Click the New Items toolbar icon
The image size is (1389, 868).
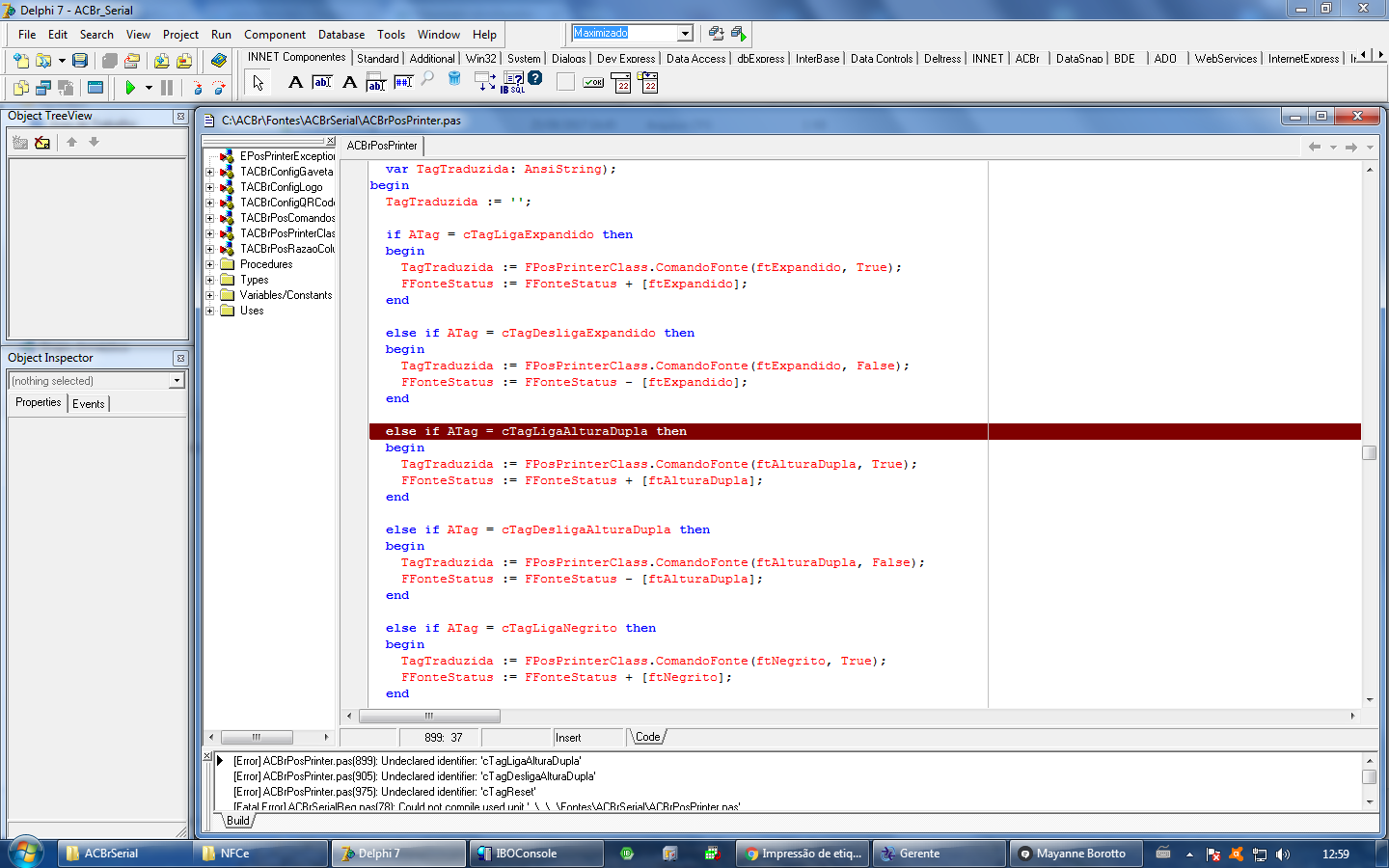(20, 60)
